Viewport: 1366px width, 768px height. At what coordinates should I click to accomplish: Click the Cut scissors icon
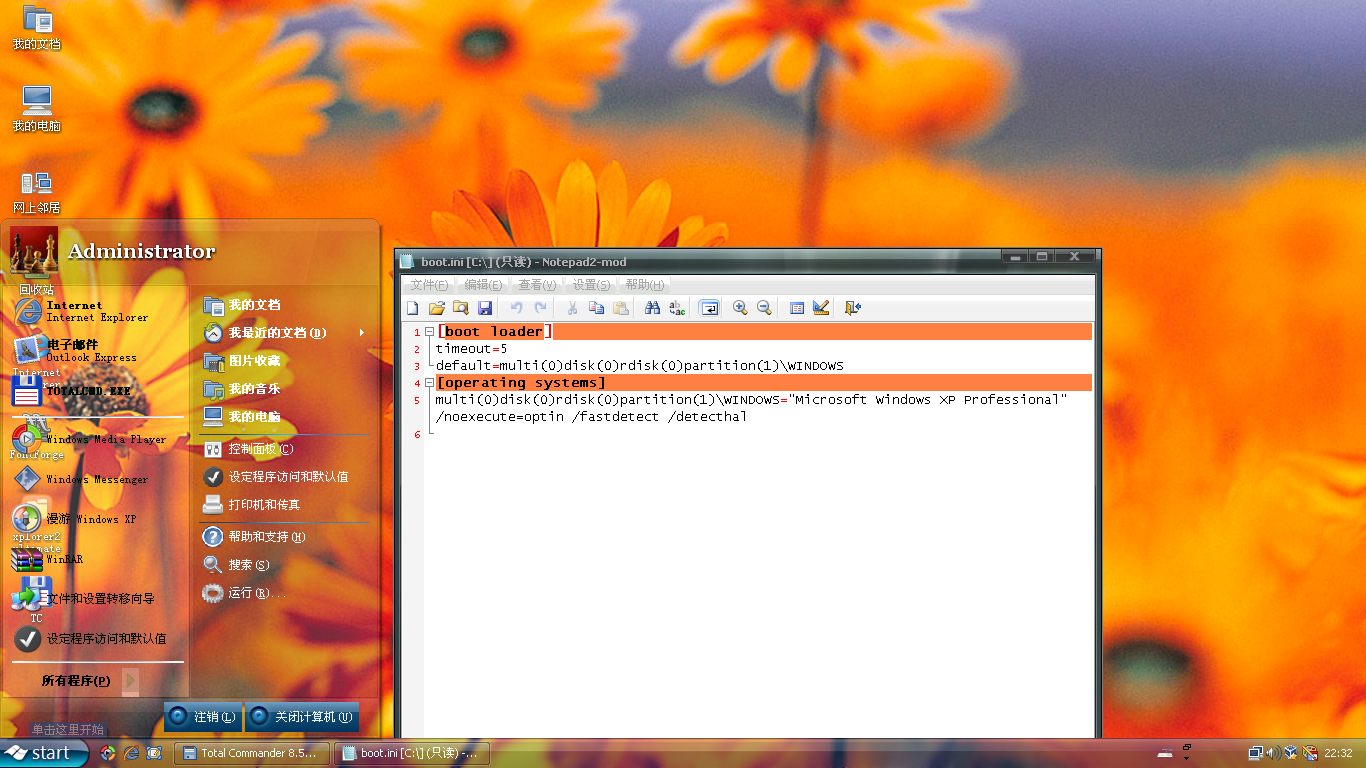coord(572,308)
